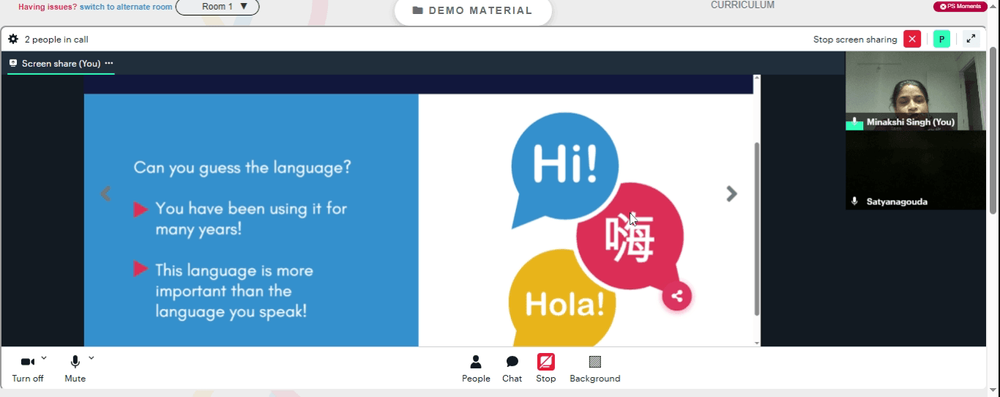The height and width of the screenshot is (397, 1000).
Task: Turn off the camera
Action: (27, 368)
